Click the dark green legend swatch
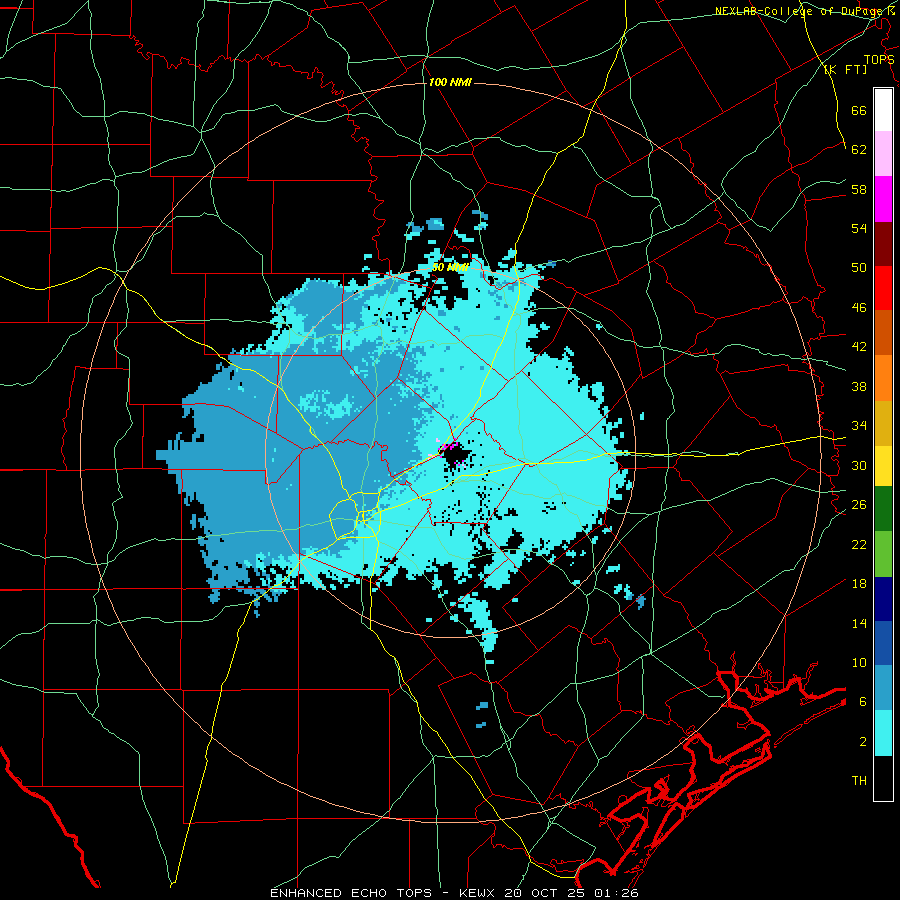 [x=883, y=509]
